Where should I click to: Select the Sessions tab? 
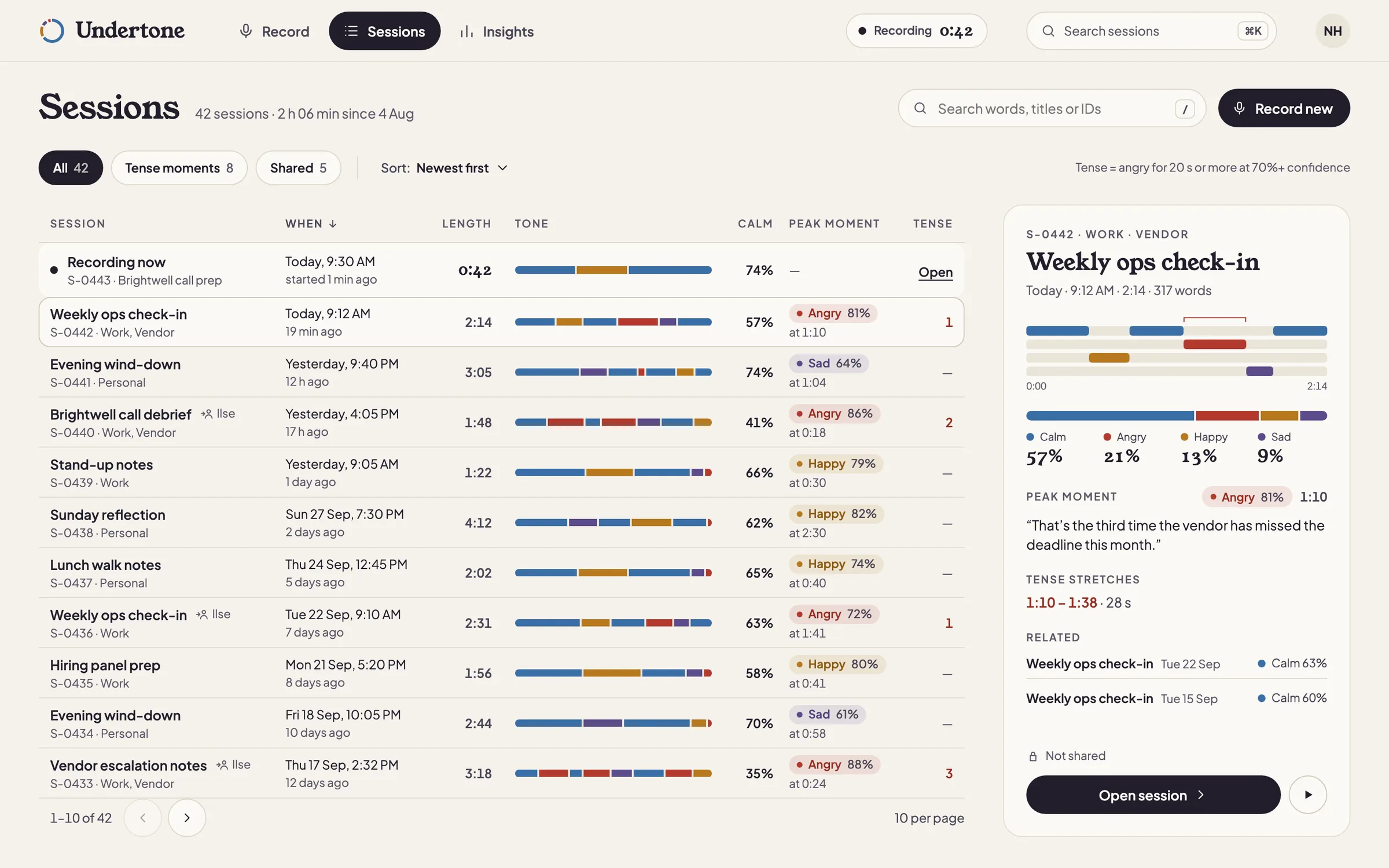[x=385, y=31]
